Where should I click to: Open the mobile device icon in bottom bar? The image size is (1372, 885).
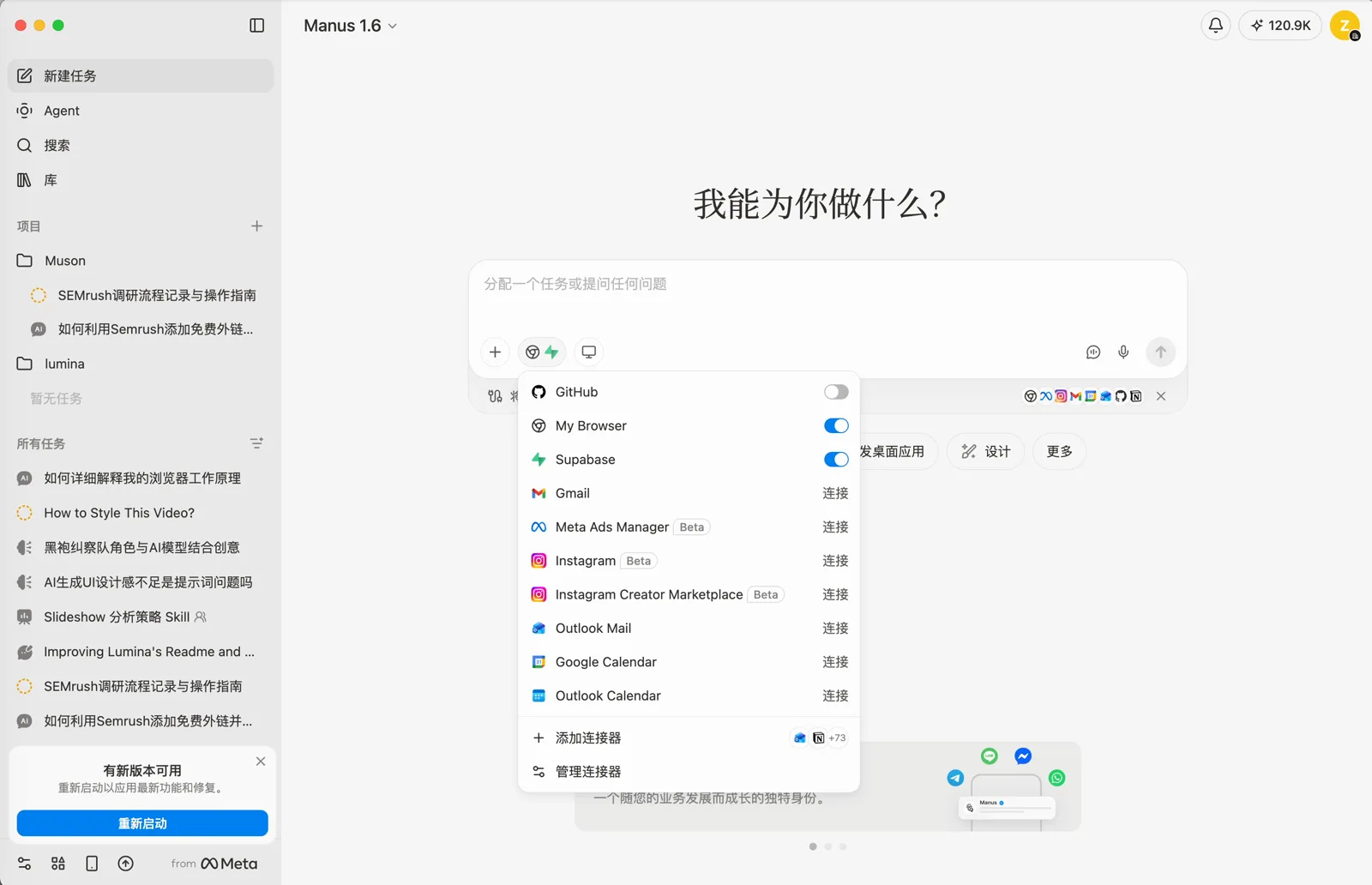click(x=92, y=864)
